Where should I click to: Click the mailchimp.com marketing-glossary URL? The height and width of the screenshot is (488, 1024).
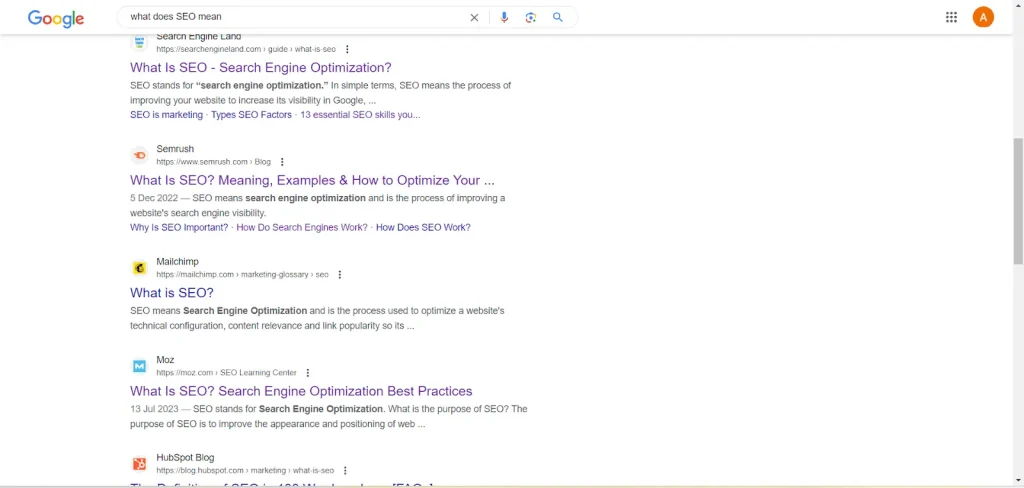click(x=242, y=275)
